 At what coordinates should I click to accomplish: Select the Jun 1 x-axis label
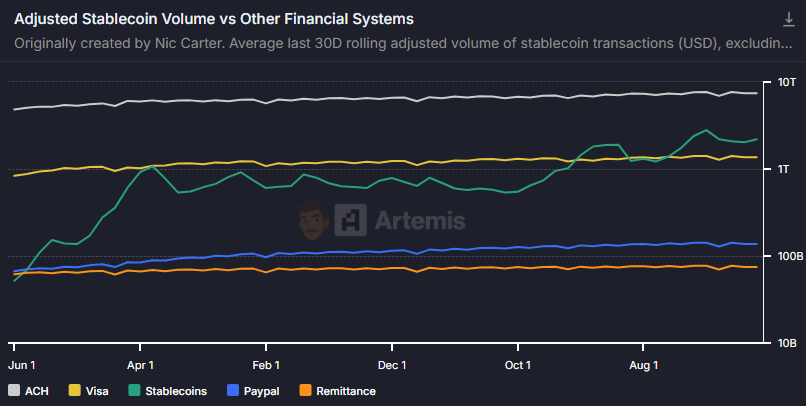coord(22,365)
